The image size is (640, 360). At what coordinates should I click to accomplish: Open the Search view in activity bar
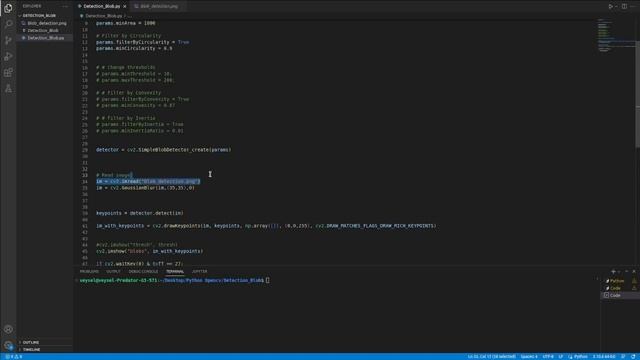(x=8, y=24)
